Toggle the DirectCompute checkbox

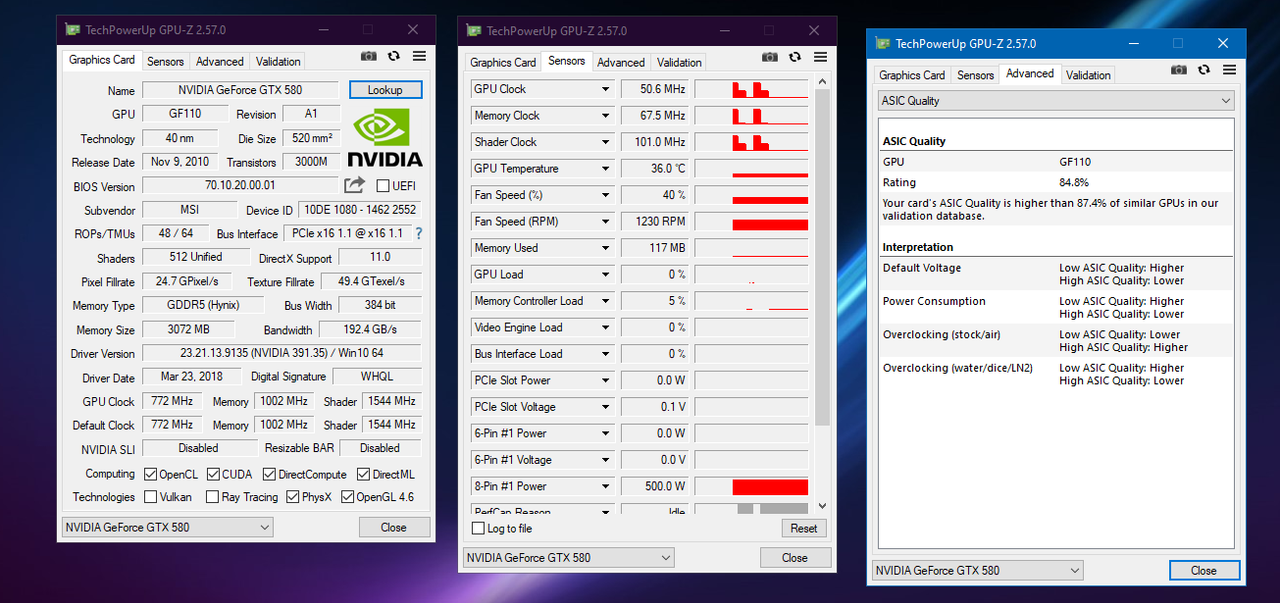[269, 474]
